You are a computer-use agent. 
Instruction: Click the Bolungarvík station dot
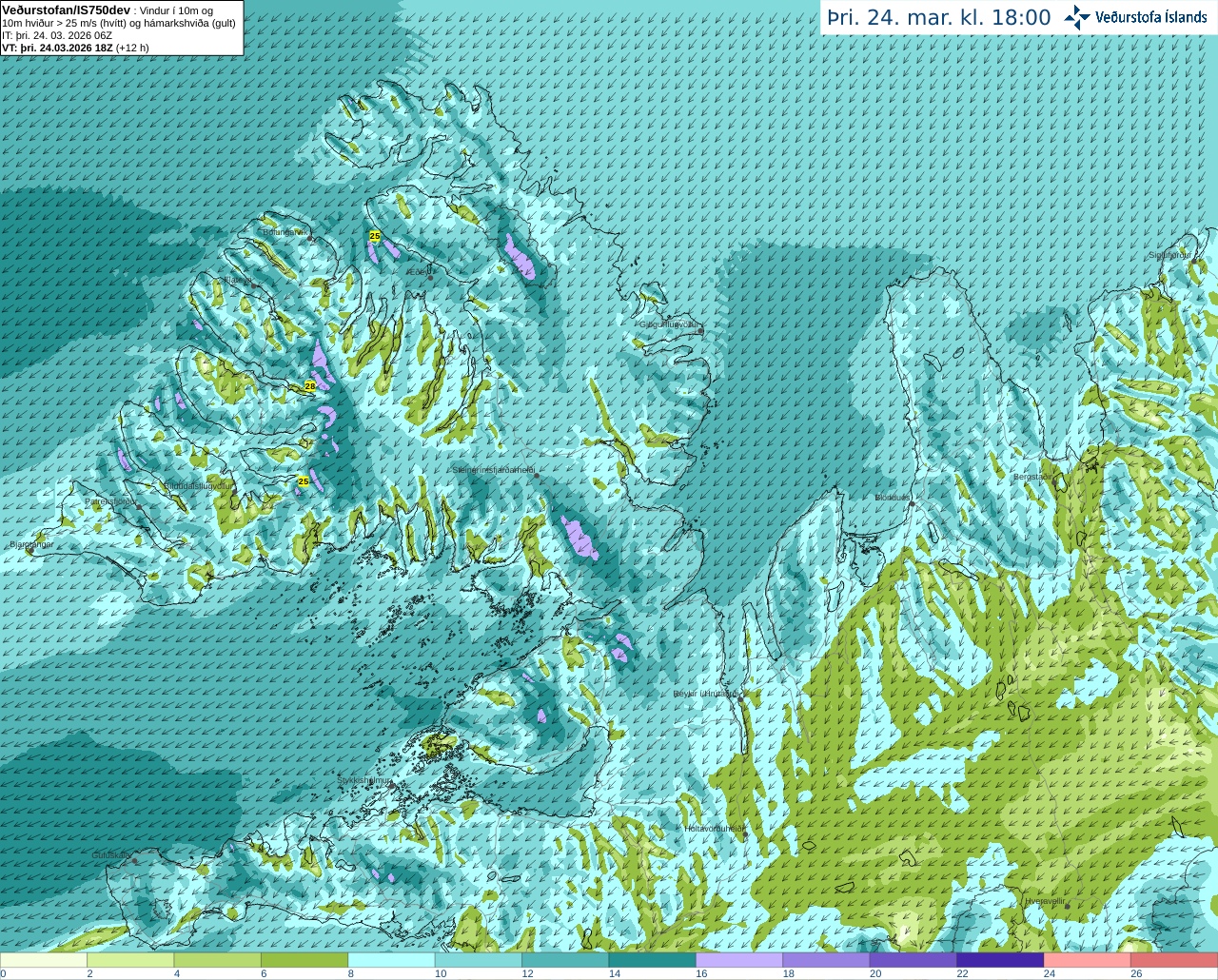tap(311, 238)
